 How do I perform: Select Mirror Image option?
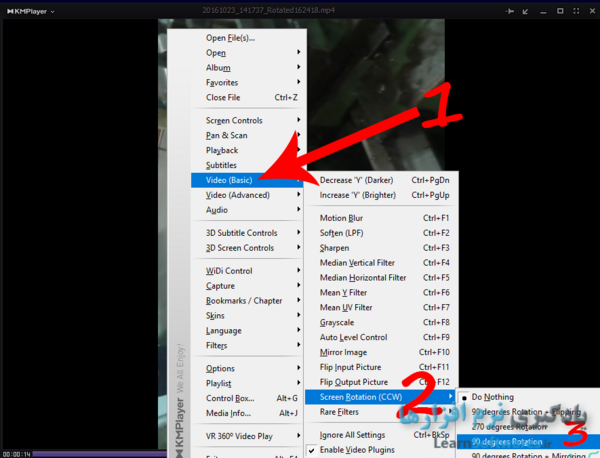380,352
